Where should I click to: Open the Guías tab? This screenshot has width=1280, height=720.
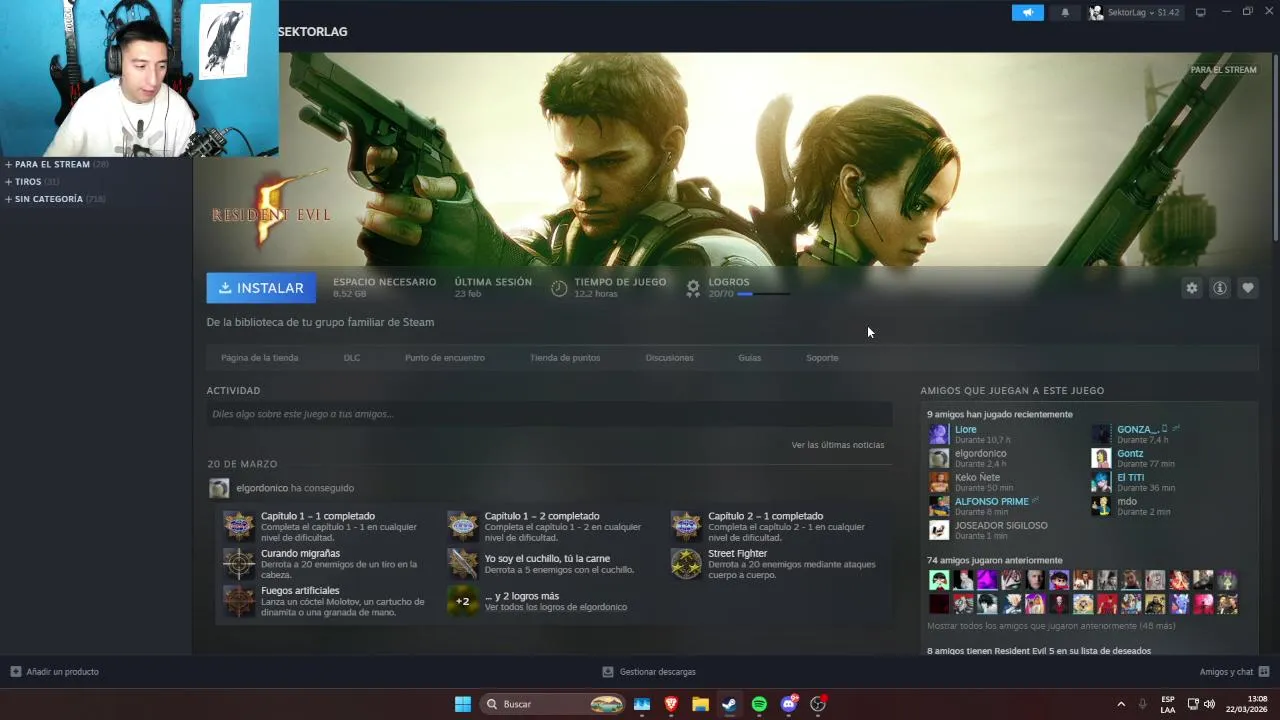750,358
